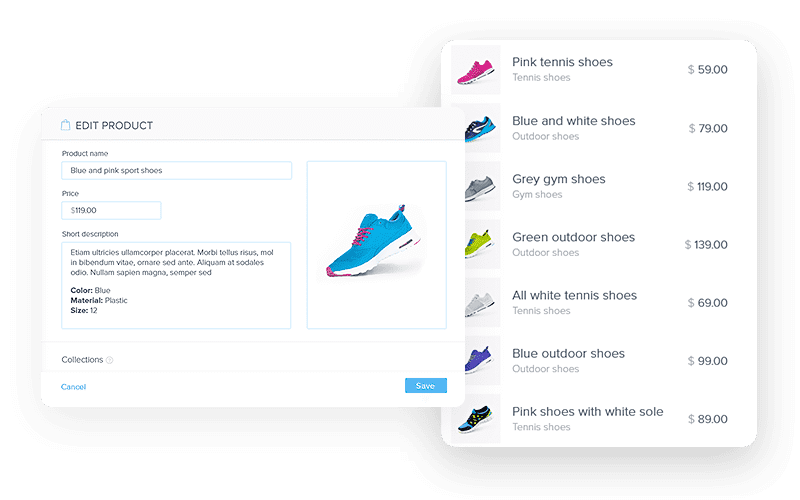
Task: Select the all white tennis shoe thumbnail
Action: (483, 303)
